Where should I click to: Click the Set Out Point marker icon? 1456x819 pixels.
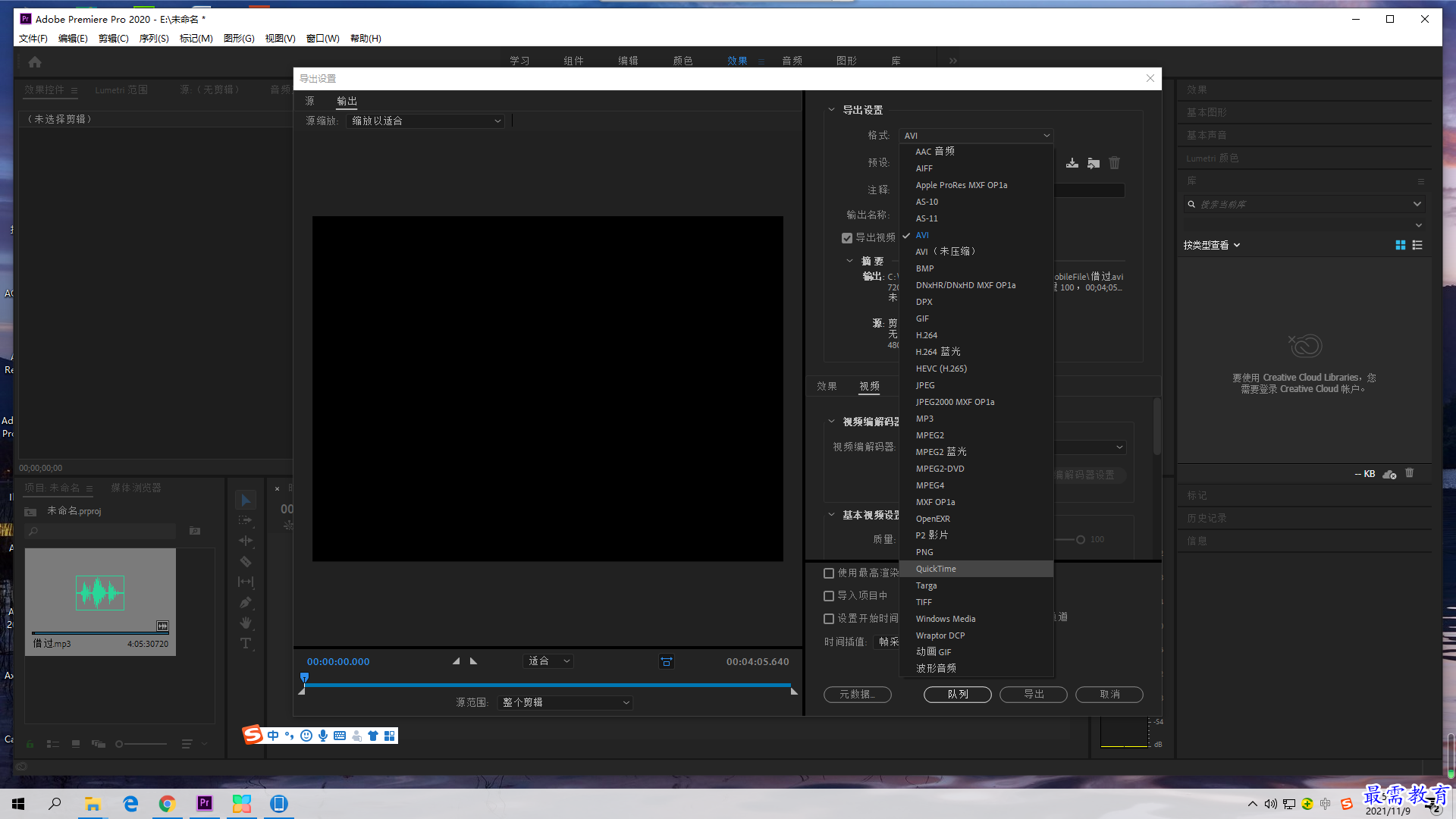pyautogui.click(x=473, y=661)
